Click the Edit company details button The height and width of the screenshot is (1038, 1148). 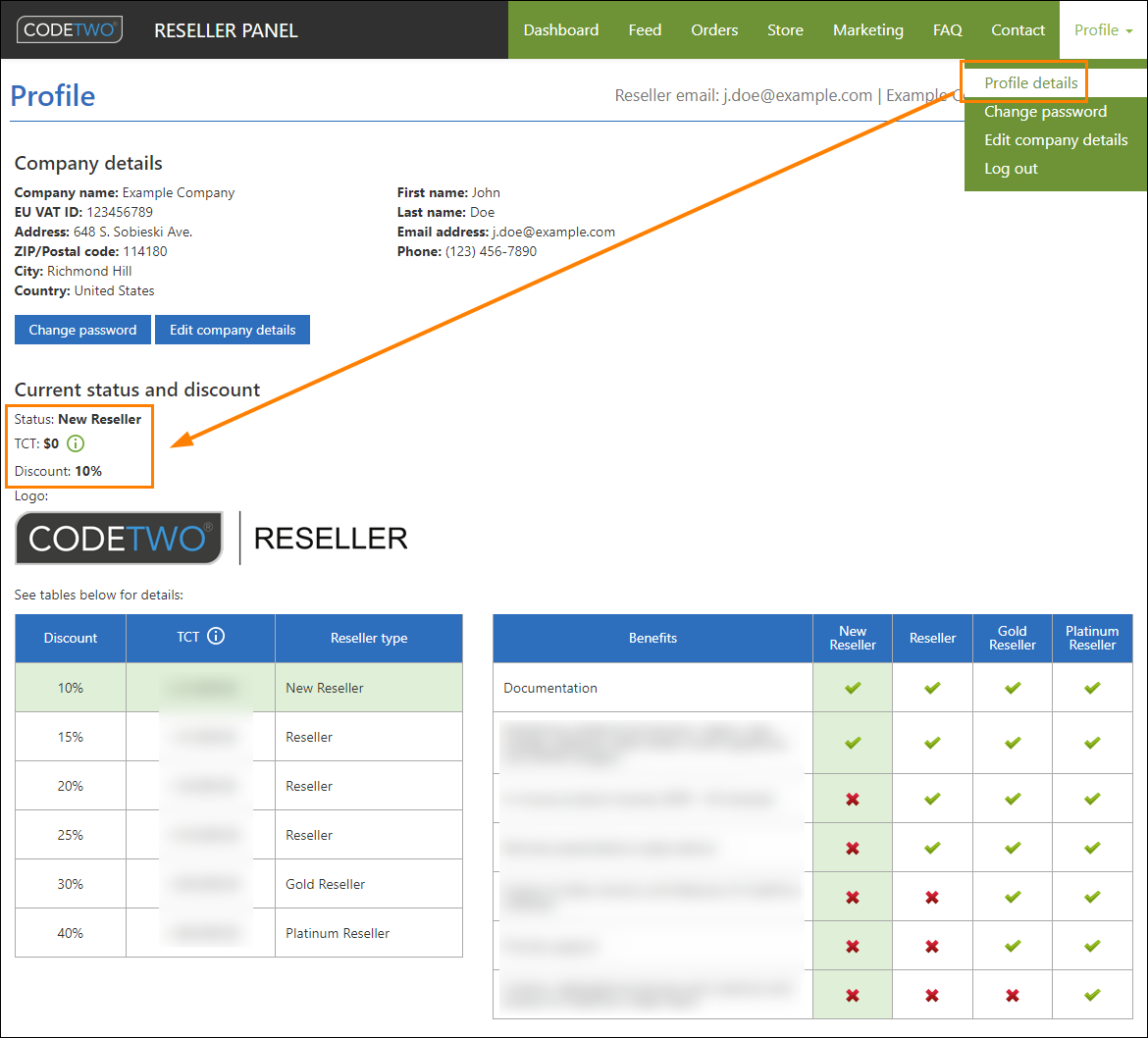pyautogui.click(x=232, y=330)
